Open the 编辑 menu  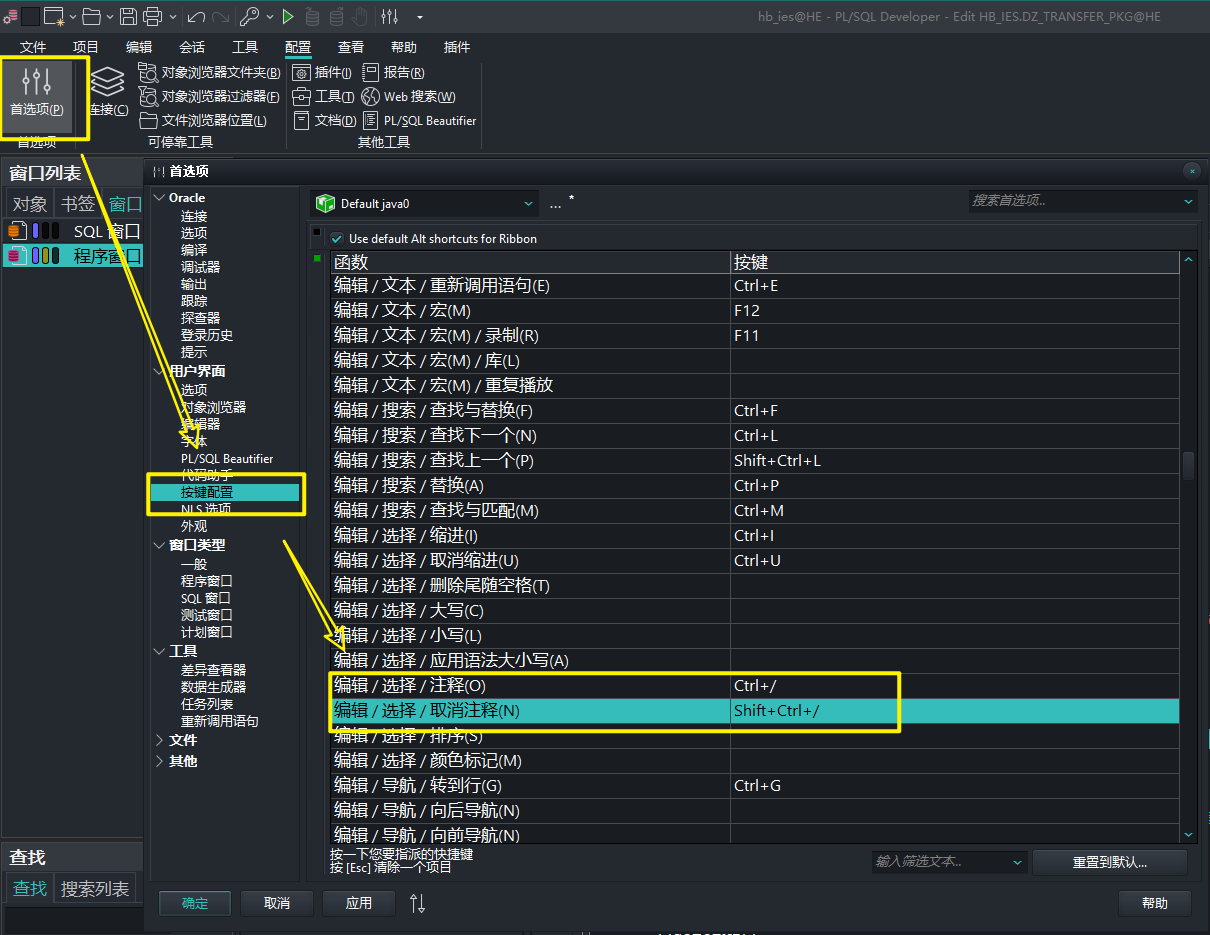click(x=139, y=47)
